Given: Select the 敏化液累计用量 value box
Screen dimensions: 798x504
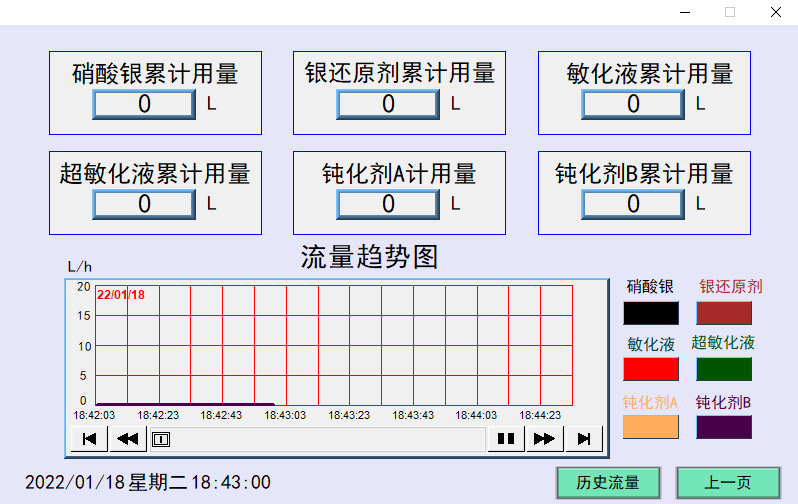Looking at the screenshot, I should (x=633, y=104).
